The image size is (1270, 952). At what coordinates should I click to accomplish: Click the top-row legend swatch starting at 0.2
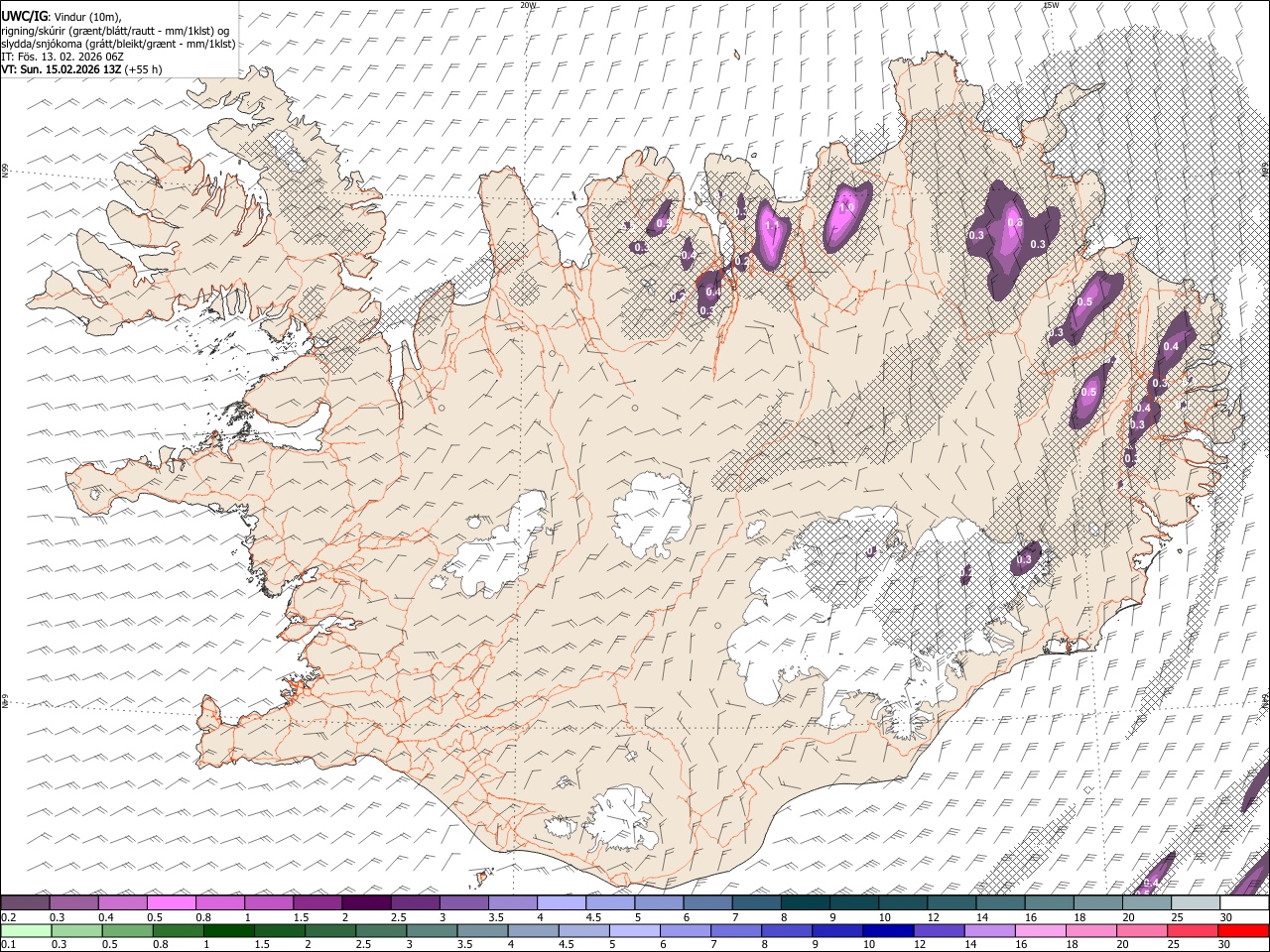(25, 903)
